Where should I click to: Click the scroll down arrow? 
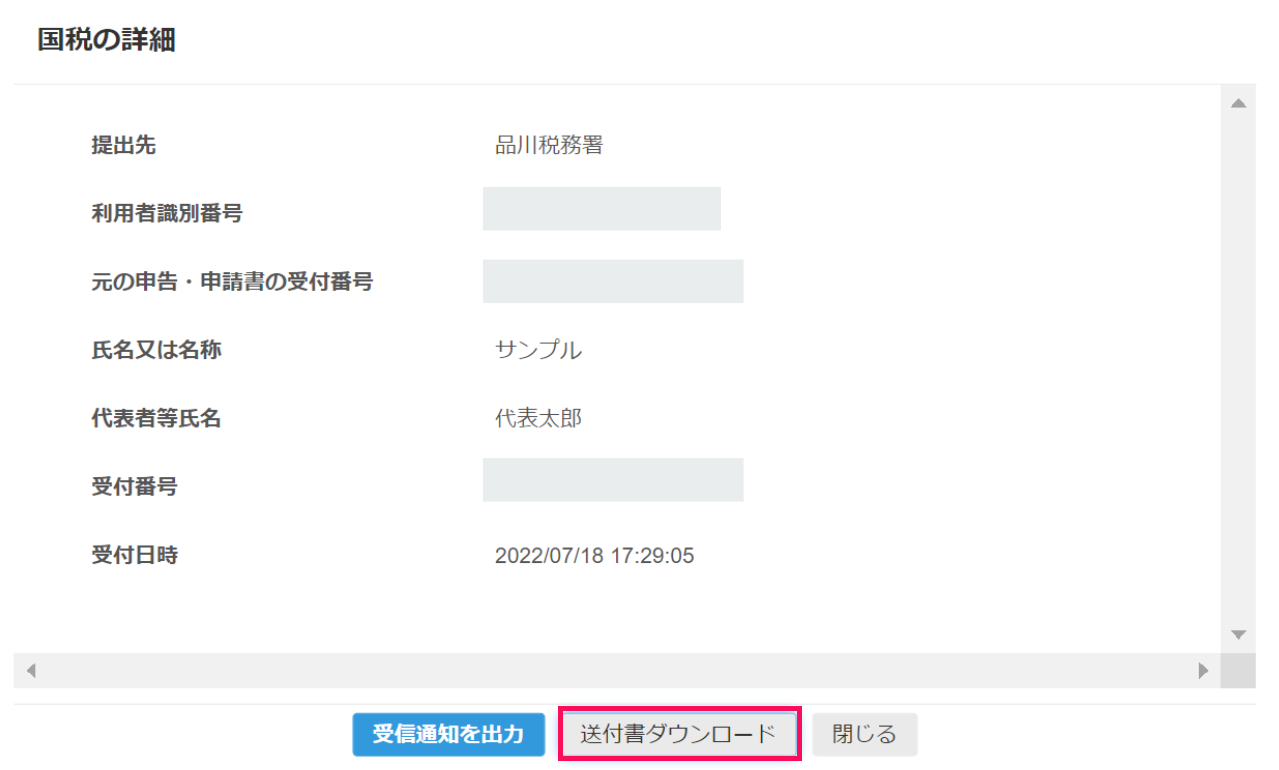[x=1238, y=635]
